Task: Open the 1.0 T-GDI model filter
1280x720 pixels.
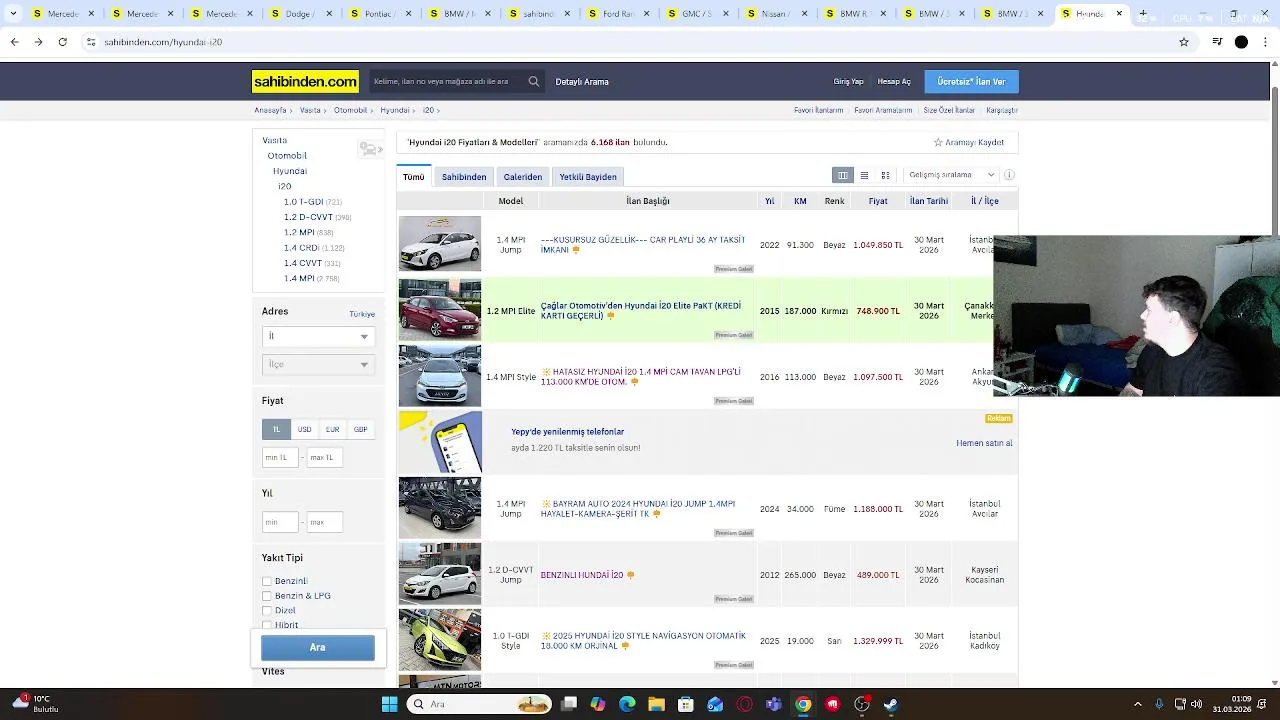Action: pos(303,202)
